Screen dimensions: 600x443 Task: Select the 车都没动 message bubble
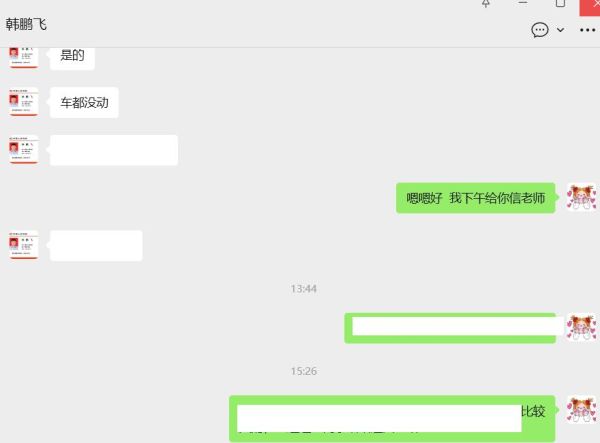(x=84, y=103)
